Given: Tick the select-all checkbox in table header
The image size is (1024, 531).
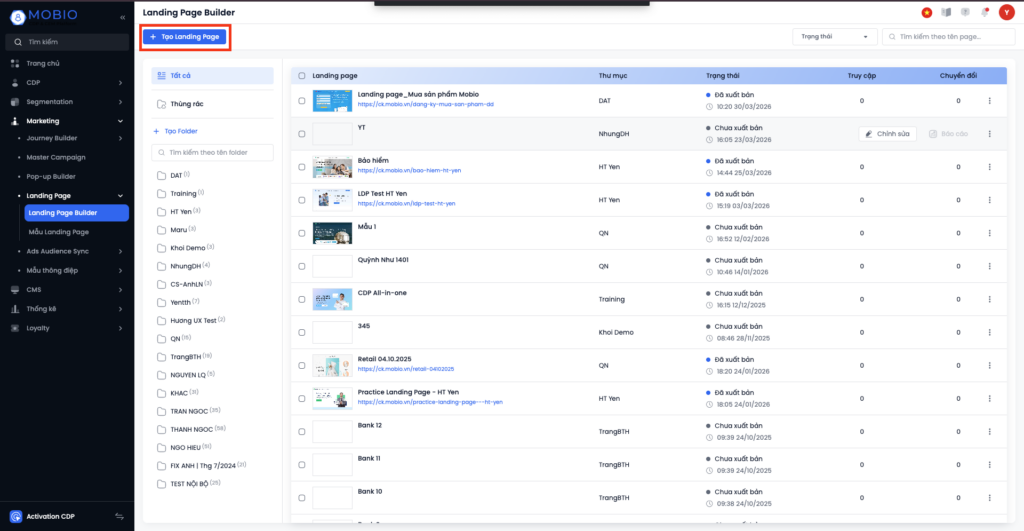Looking at the screenshot, I should [x=302, y=75].
